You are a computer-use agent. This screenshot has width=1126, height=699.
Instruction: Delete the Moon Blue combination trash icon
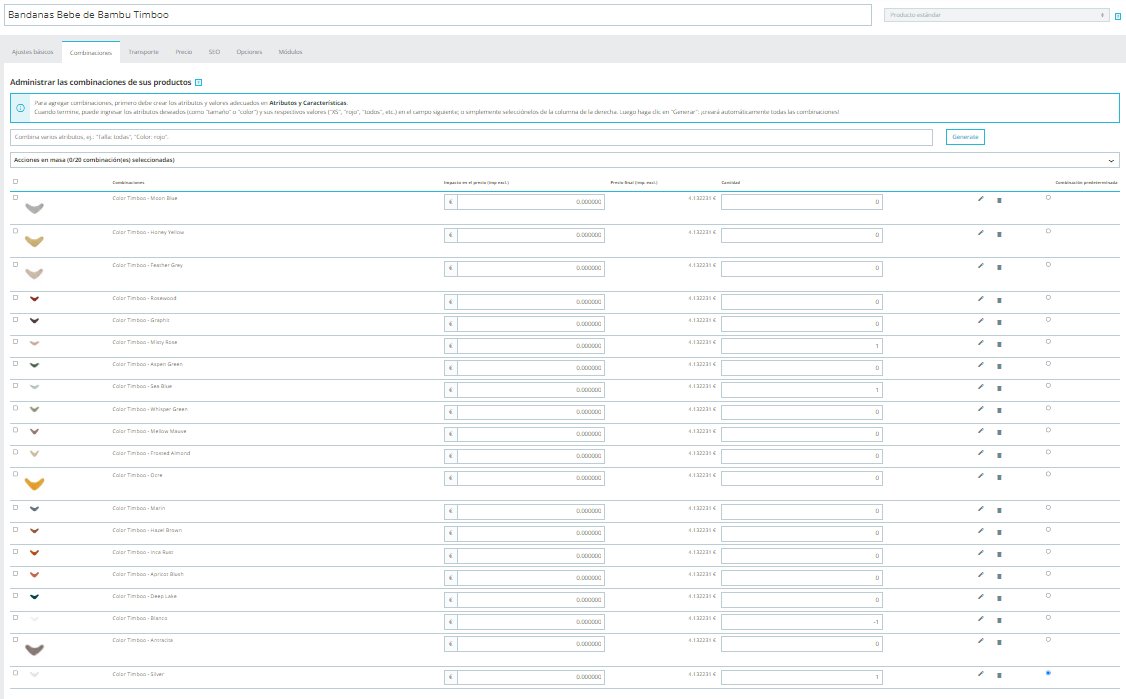[999, 200]
